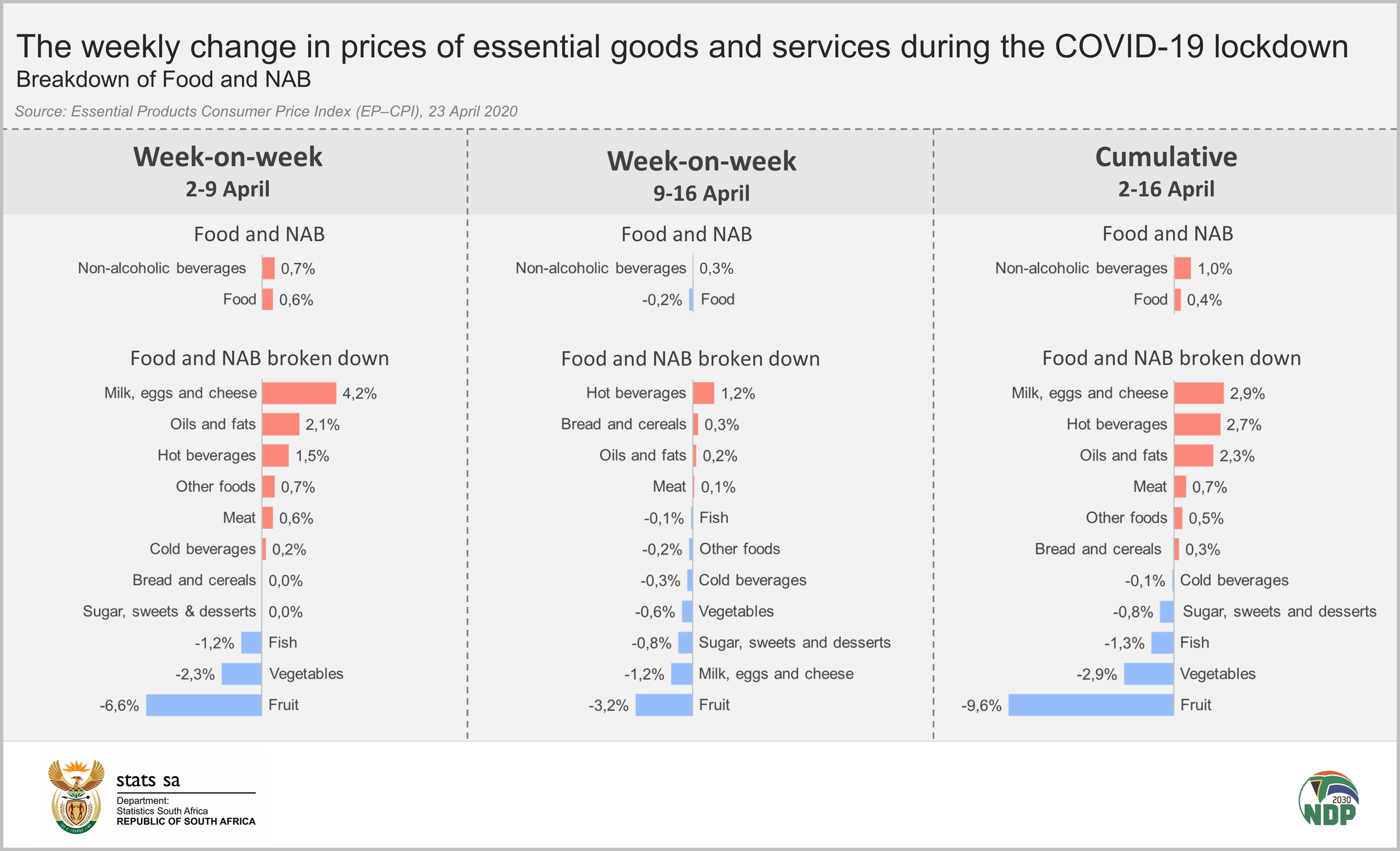The image size is (1400, 851).
Task: Click the 1,0% Non-alcoholic beverages cumulative bar
Action: [x=1183, y=268]
